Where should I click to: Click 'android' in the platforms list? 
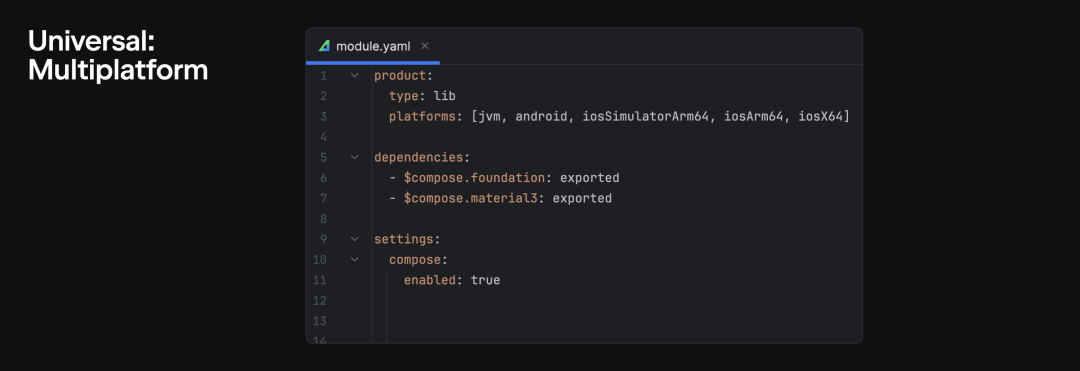(541, 117)
